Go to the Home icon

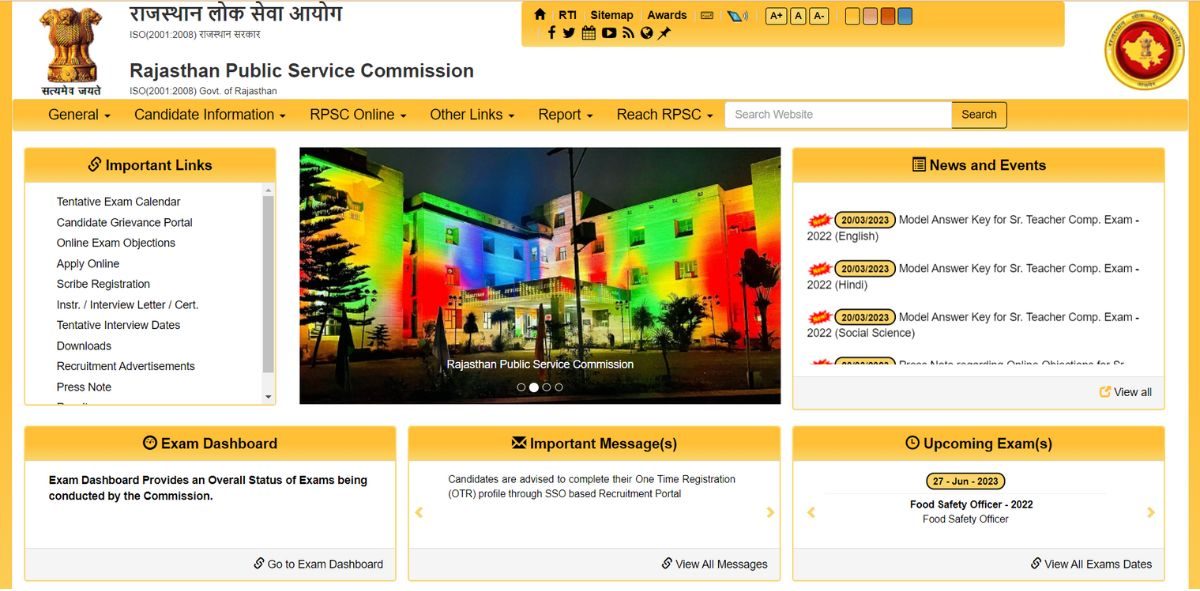540,15
